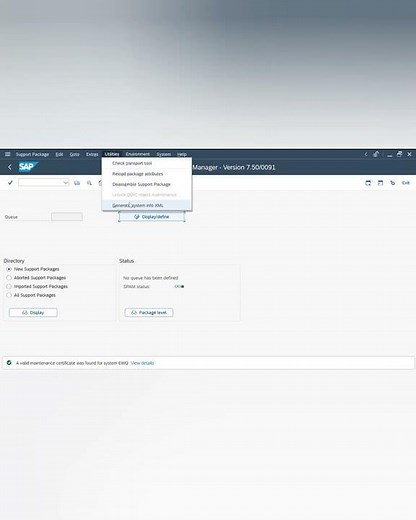Choose Disassemble Support Package entry
The image size is (416, 520).
point(147,184)
